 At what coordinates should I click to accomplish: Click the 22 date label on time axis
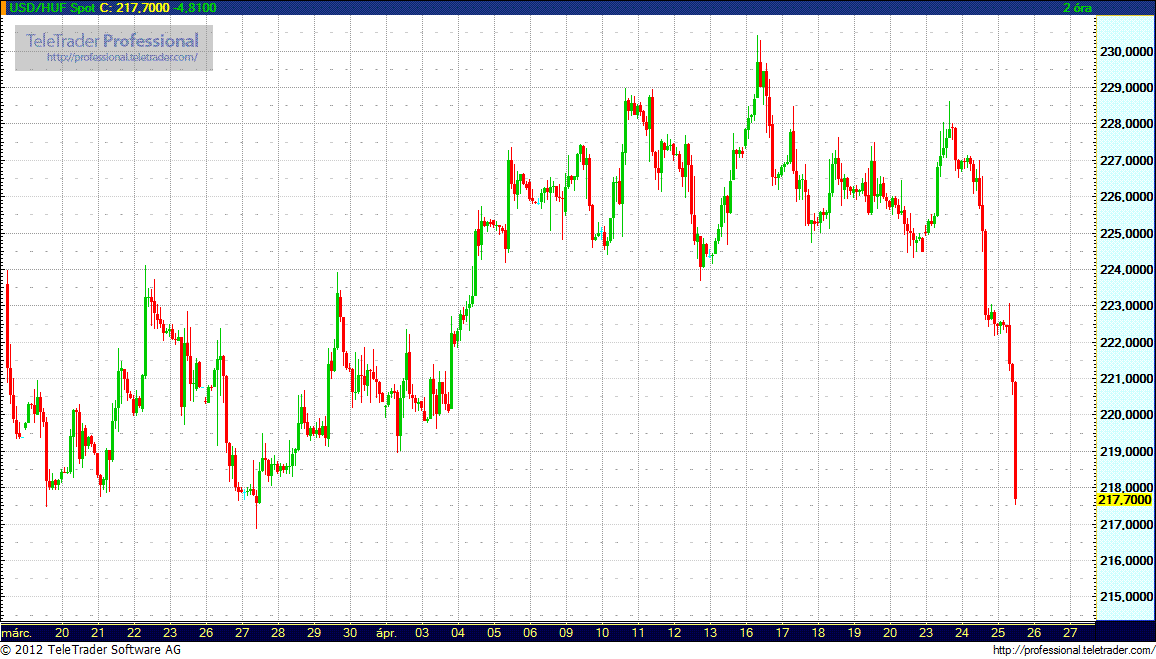[x=134, y=632]
